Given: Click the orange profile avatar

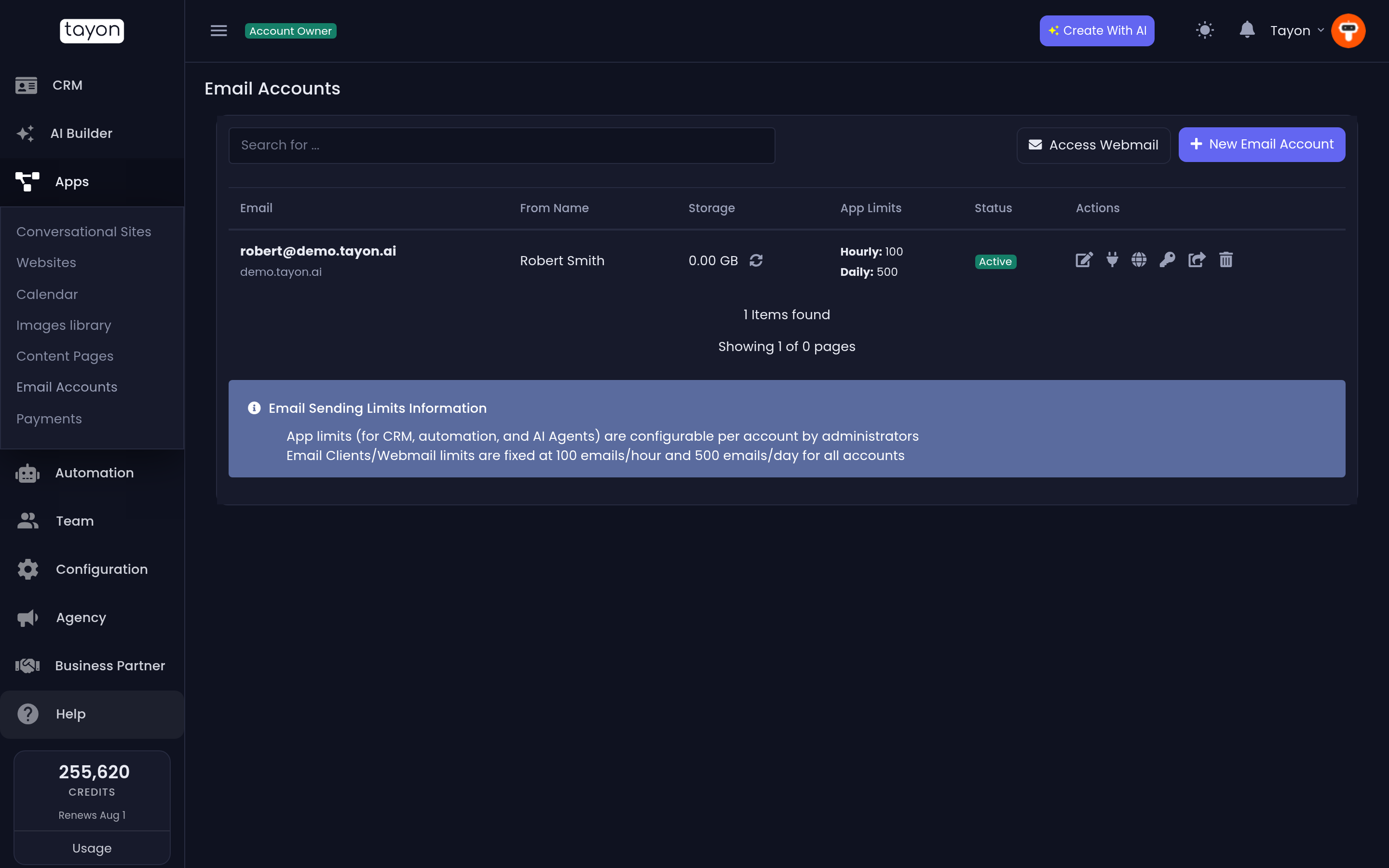Looking at the screenshot, I should click(1348, 31).
